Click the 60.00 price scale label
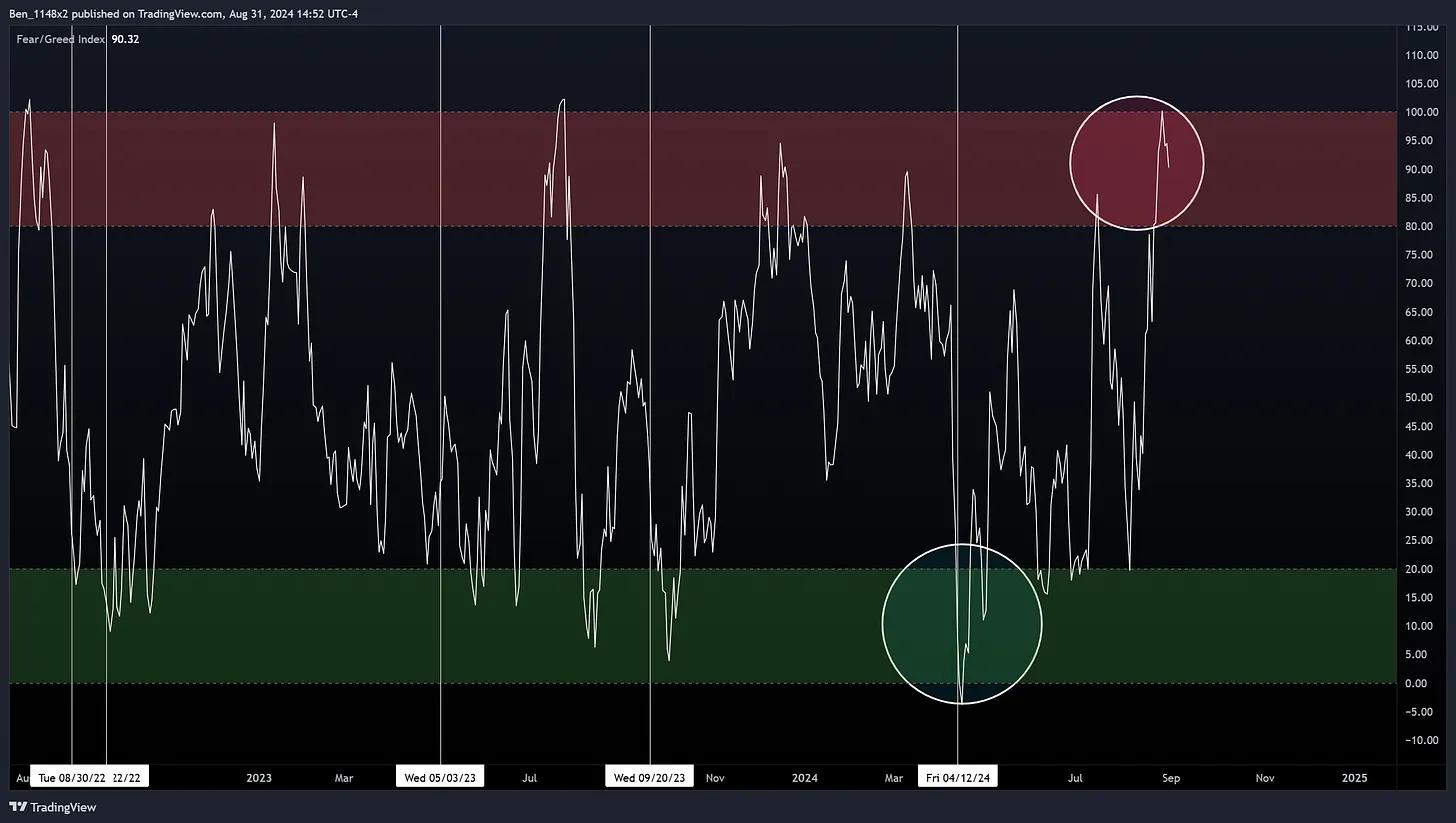The image size is (1456, 823). click(1421, 340)
